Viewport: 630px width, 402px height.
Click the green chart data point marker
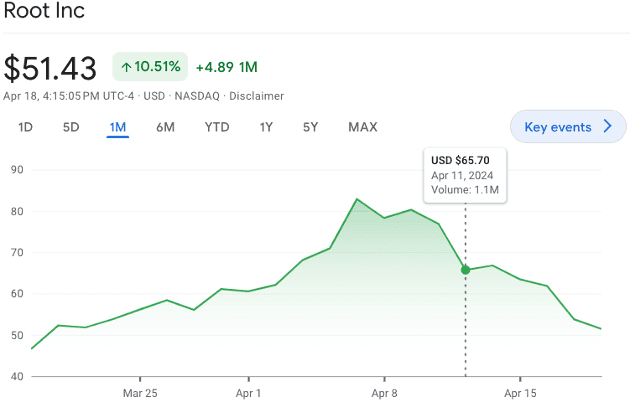tap(465, 270)
